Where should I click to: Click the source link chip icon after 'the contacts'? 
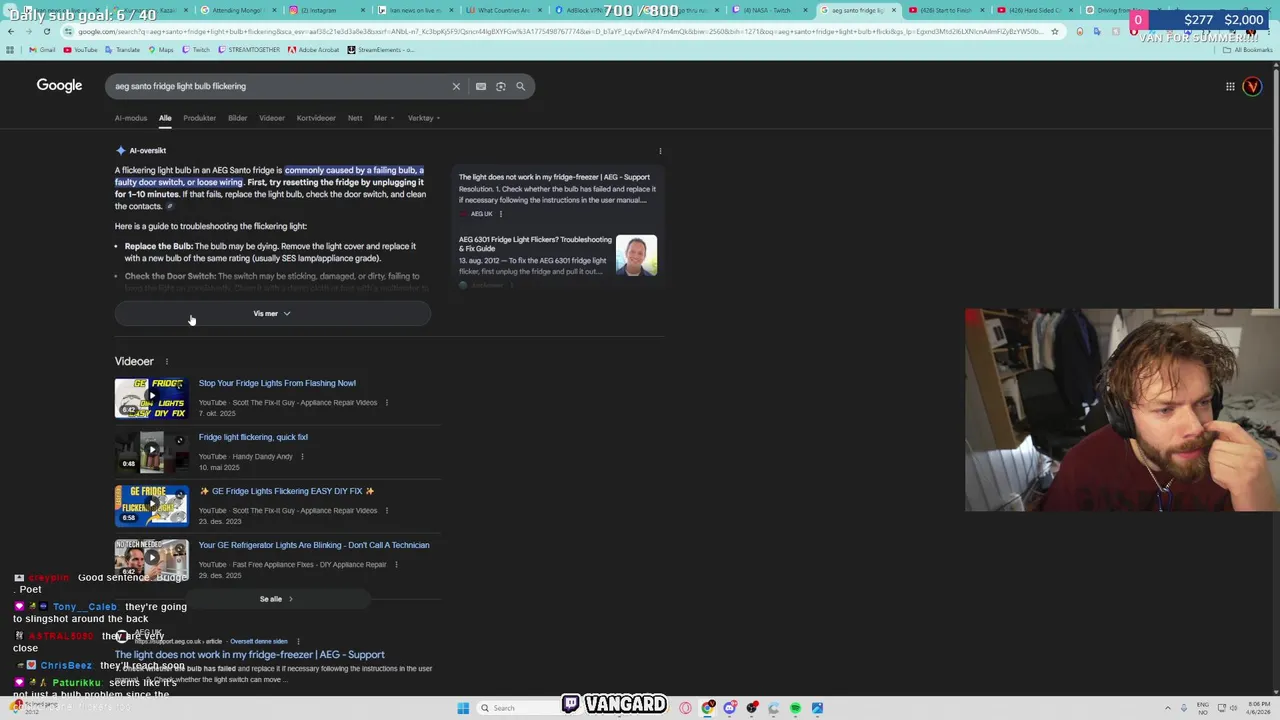[170, 206]
